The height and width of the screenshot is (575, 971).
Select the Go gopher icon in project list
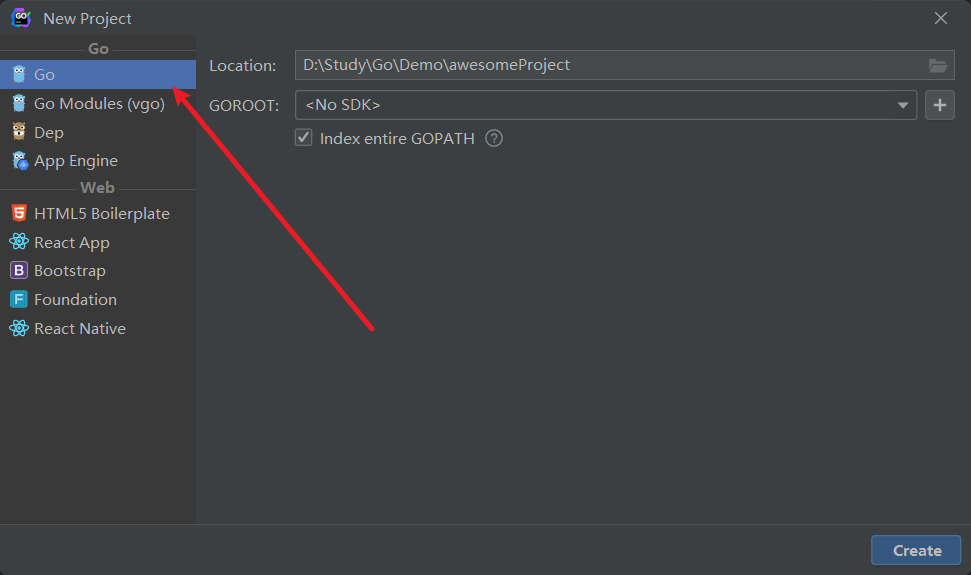[19, 75]
